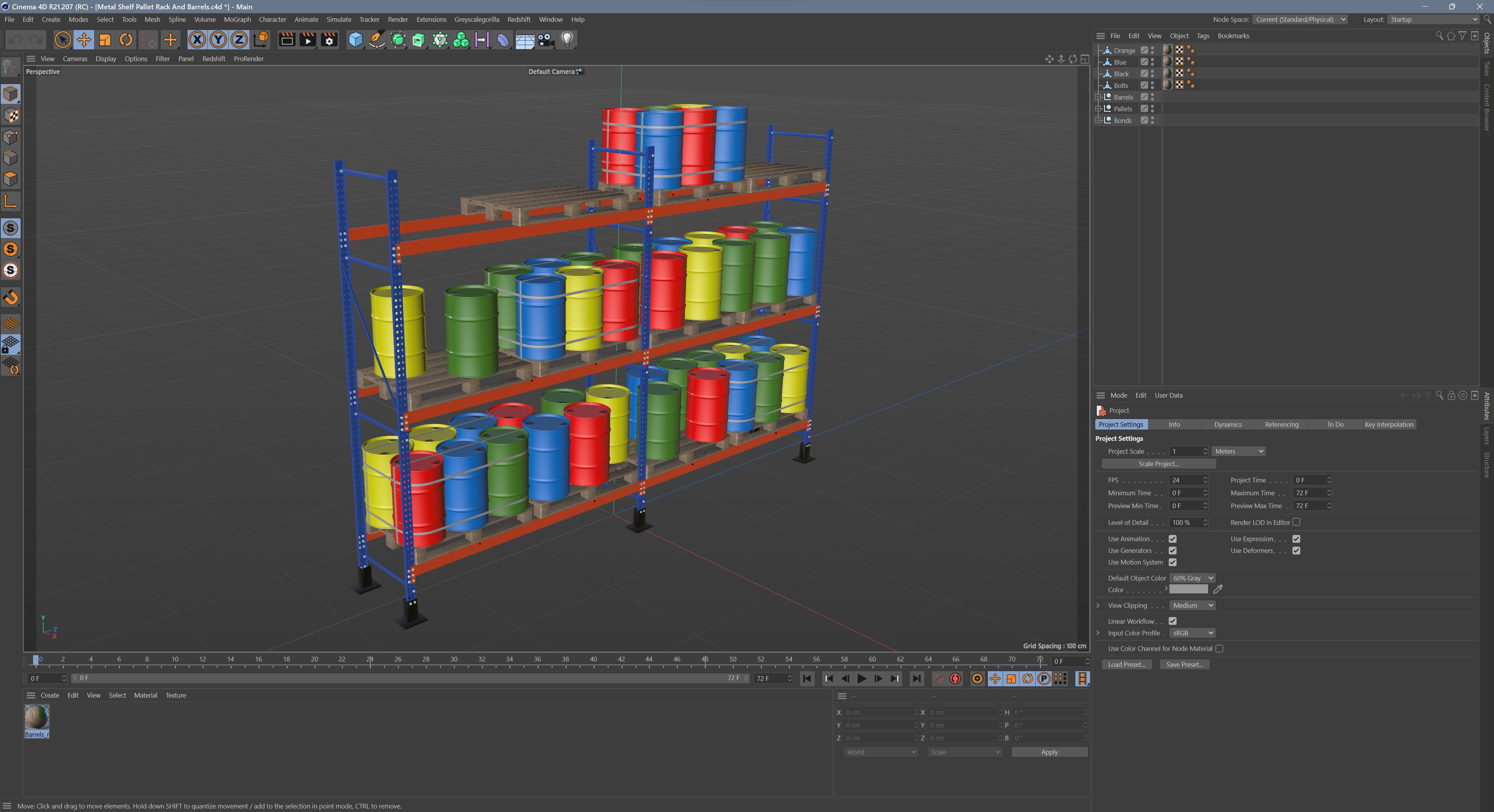Click Load Preset button
The height and width of the screenshot is (812, 1494).
tap(1126, 665)
